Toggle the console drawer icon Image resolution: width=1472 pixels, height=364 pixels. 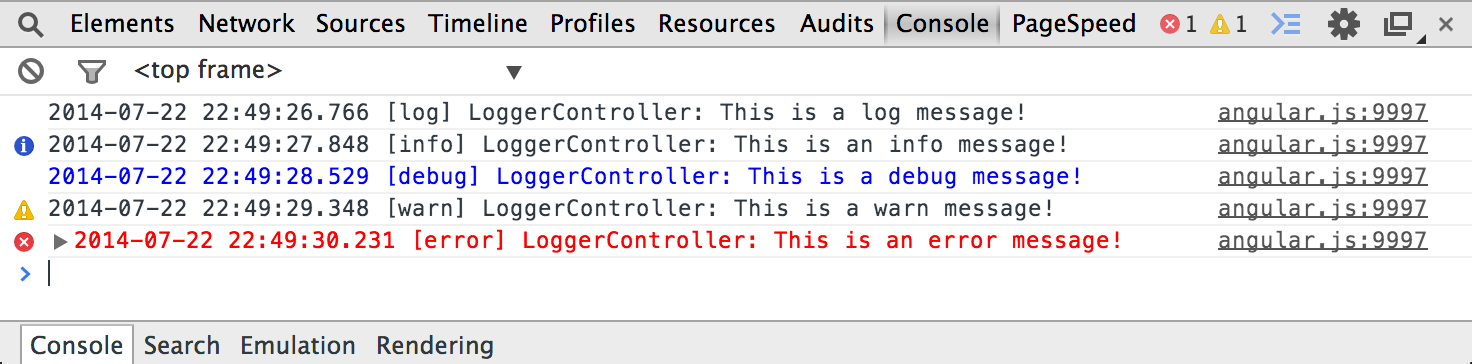1285,24
